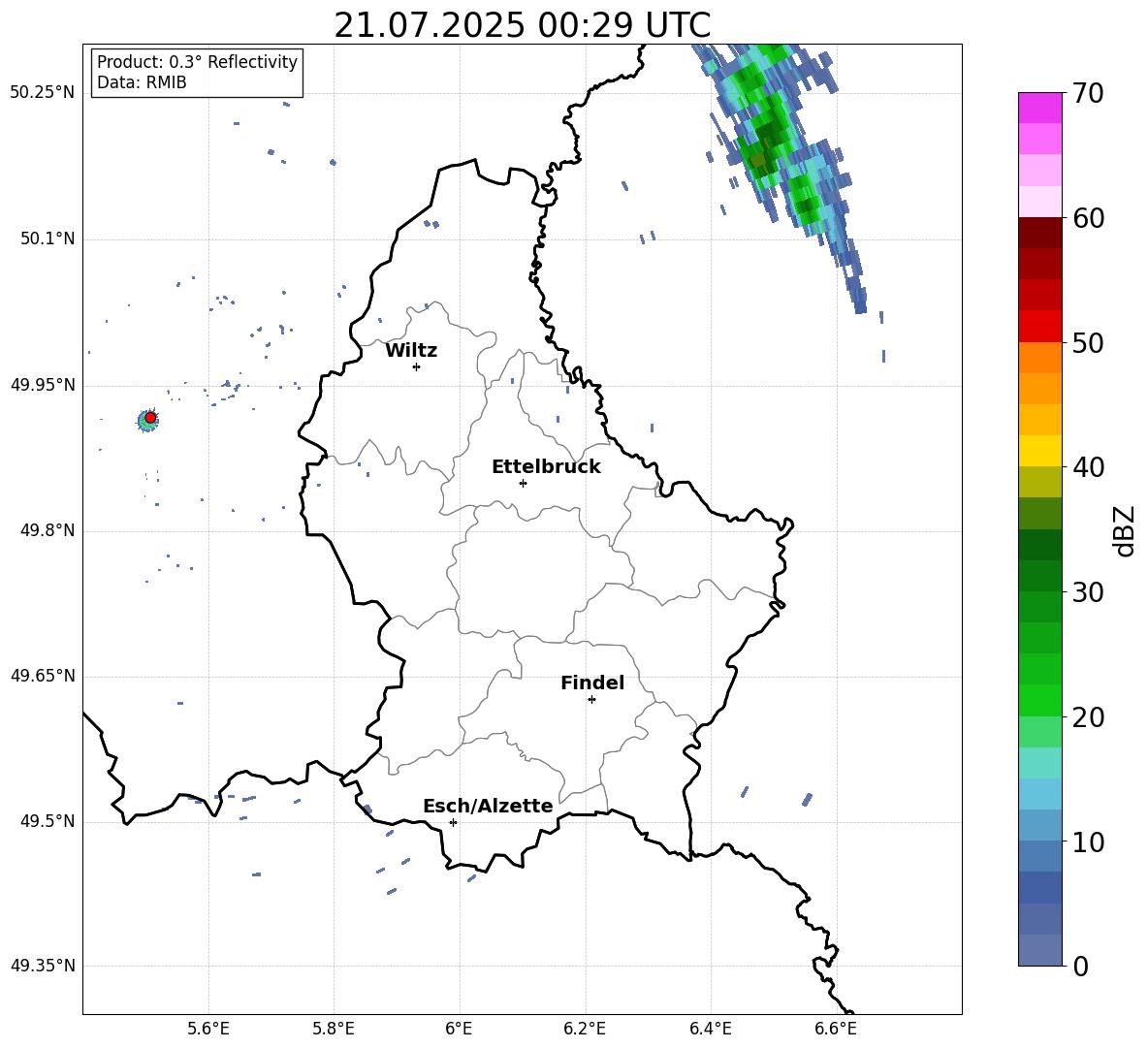The height and width of the screenshot is (1048, 1148).
Task: Click the colorbar tick label 0
Action: (x=1080, y=966)
